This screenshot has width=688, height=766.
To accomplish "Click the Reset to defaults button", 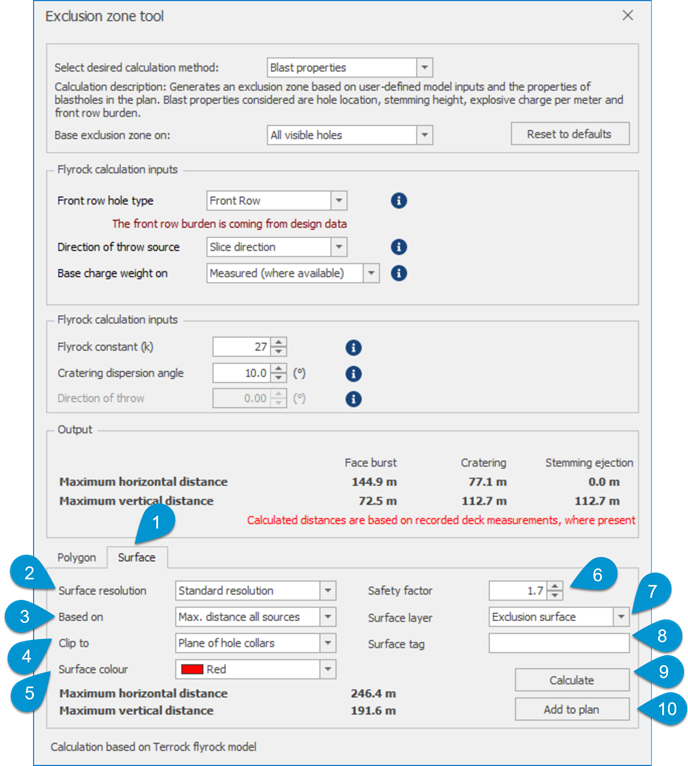I will click(x=570, y=134).
